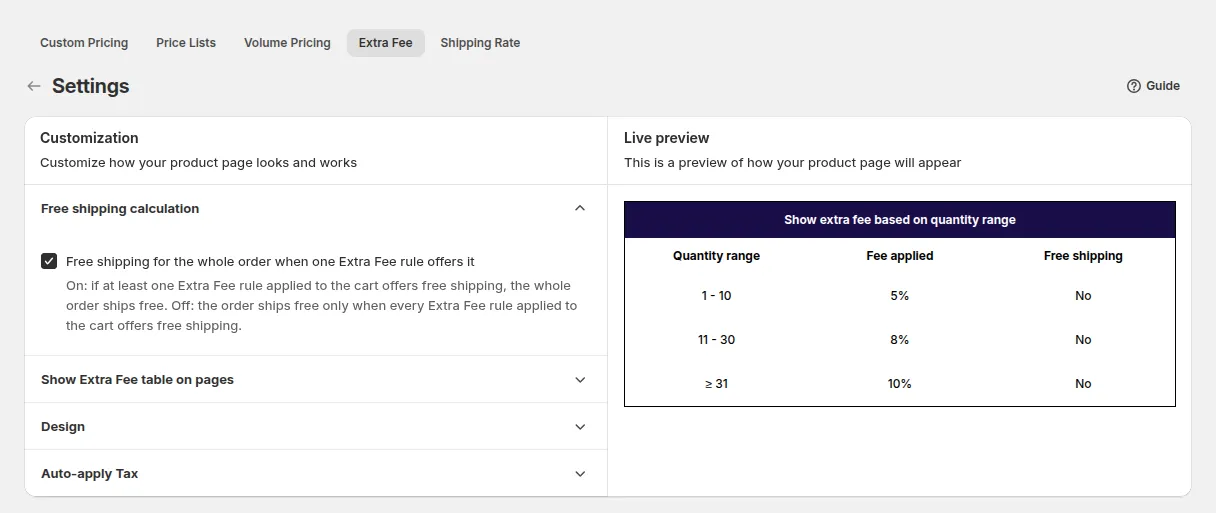This screenshot has width=1216, height=513.
Task: Expand Show Extra Fee table on pages chevron
Action: (580, 380)
